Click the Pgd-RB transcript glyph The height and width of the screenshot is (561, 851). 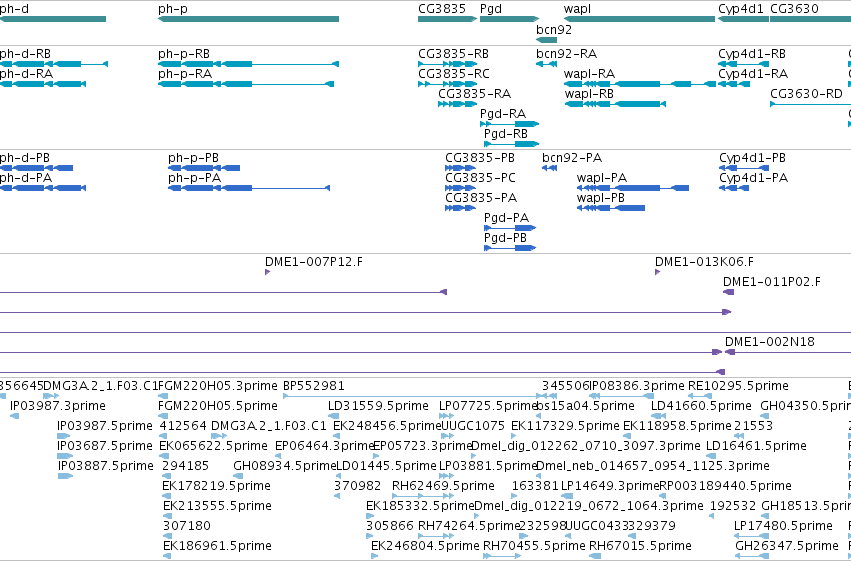[x=512, y=144]
